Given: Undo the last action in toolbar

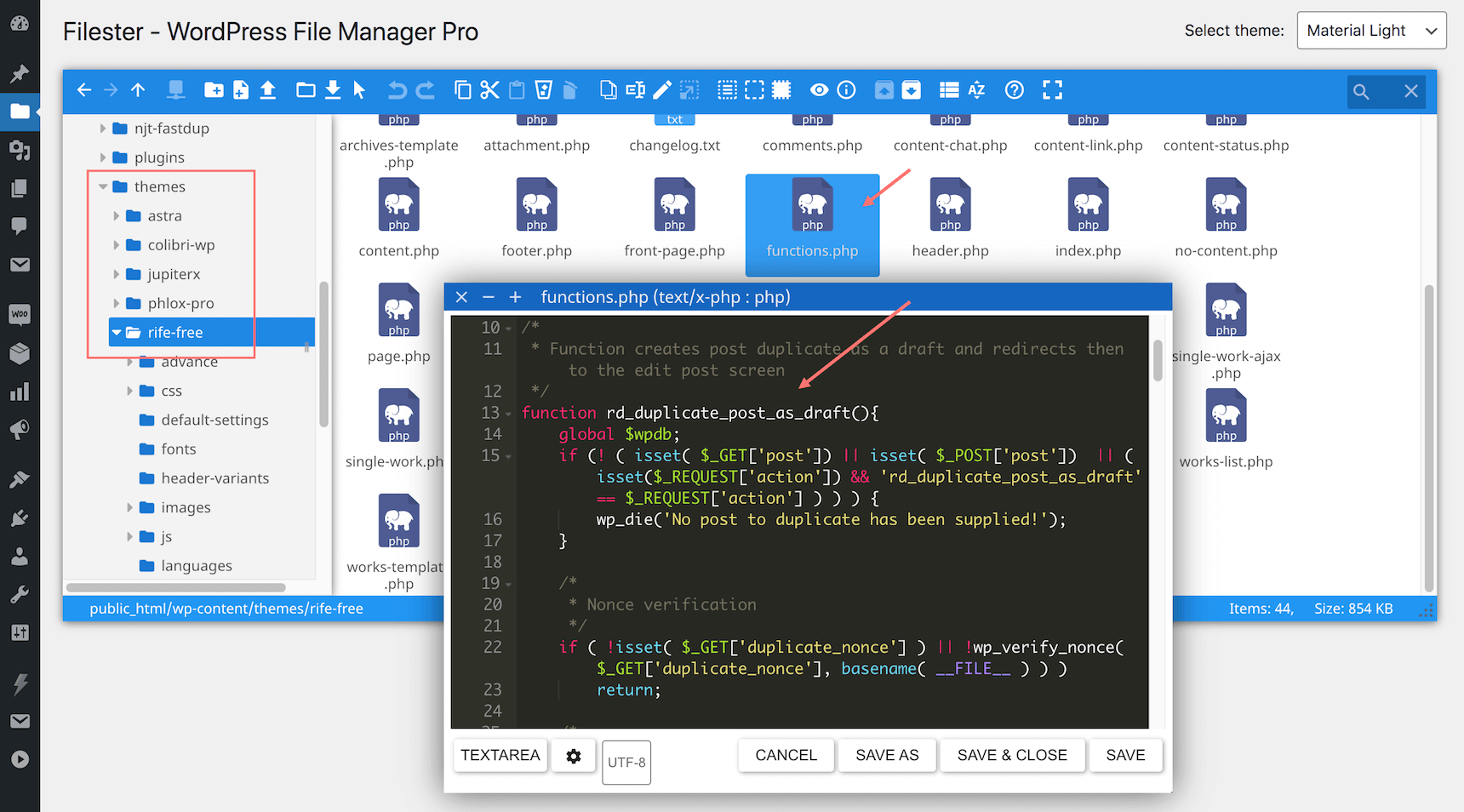Looking at the screenshot, I should [397, 90].
